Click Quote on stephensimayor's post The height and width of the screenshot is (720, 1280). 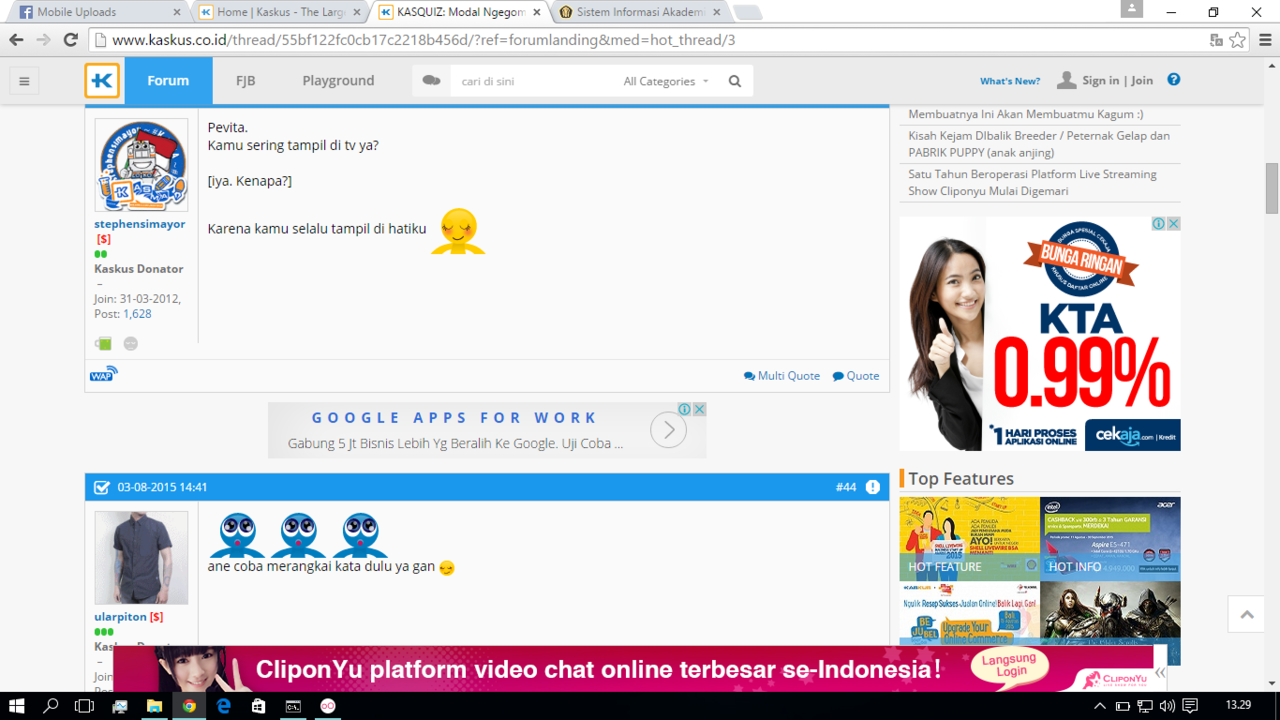click(x=856, y=376)
